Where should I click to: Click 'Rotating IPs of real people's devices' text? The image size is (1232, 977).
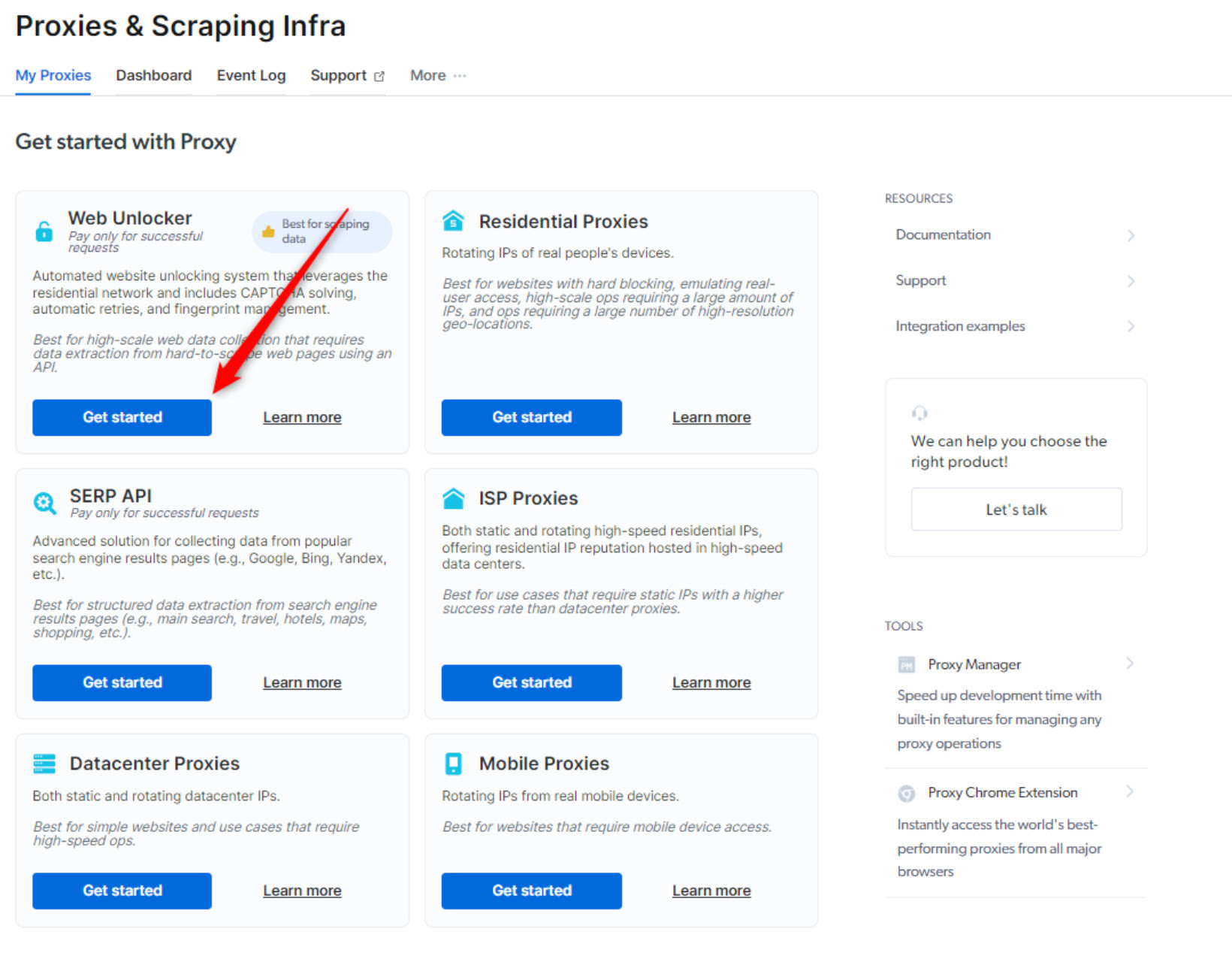coord(557,253)
